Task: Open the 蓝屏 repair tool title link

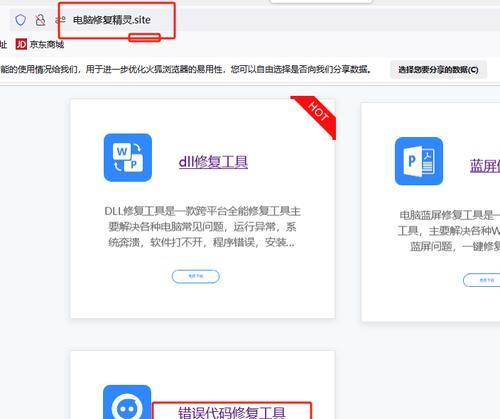Action: (485, 166)
